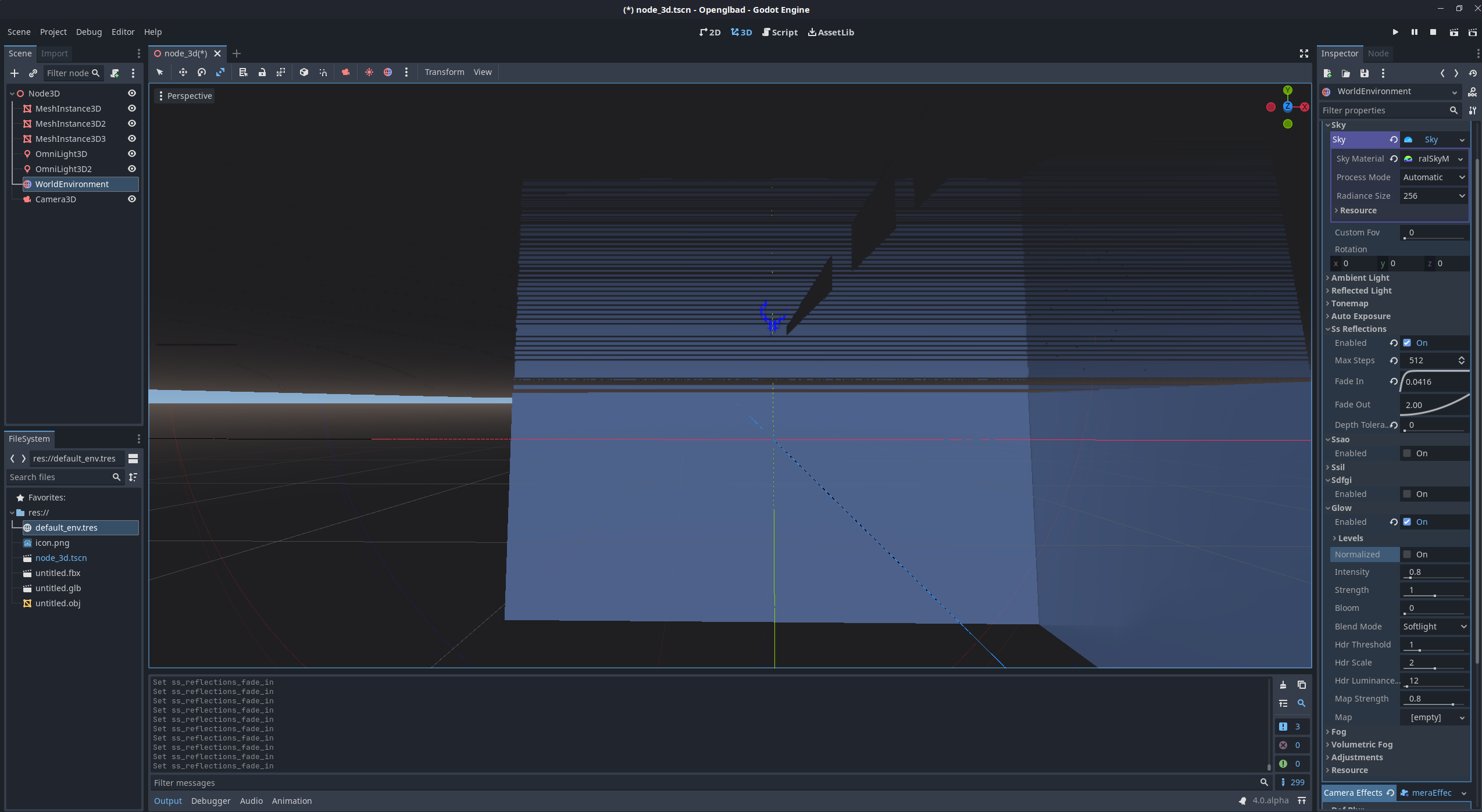Open Blend Mode Softlight dropdown
The width and height of the screenshot is (1482, 812).
click(x=1434, y=627)
